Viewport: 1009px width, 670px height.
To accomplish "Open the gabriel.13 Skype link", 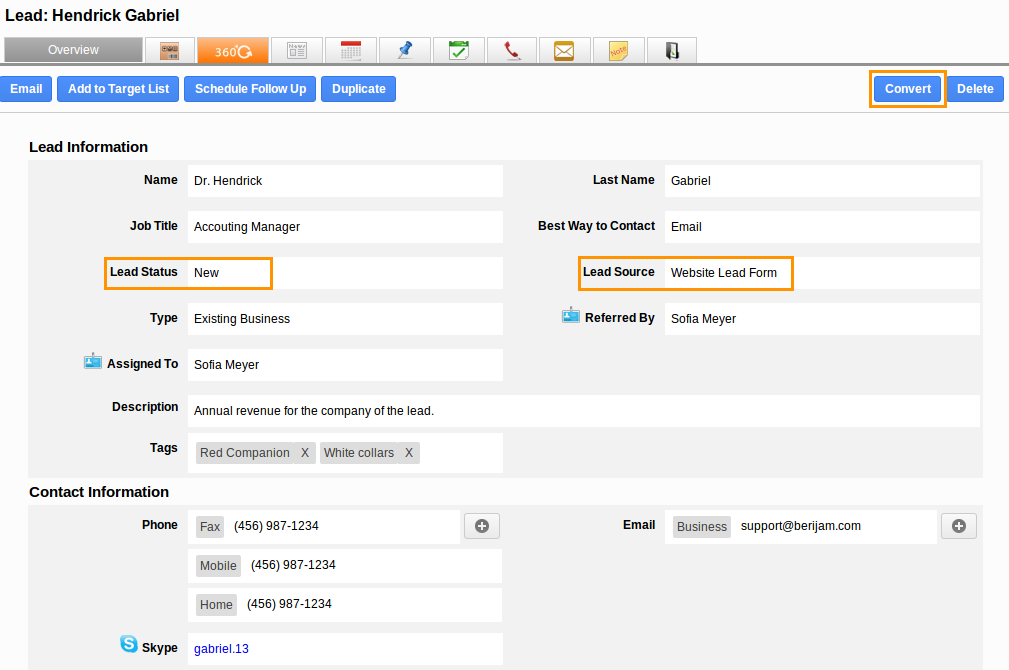I will coord(221,649).
